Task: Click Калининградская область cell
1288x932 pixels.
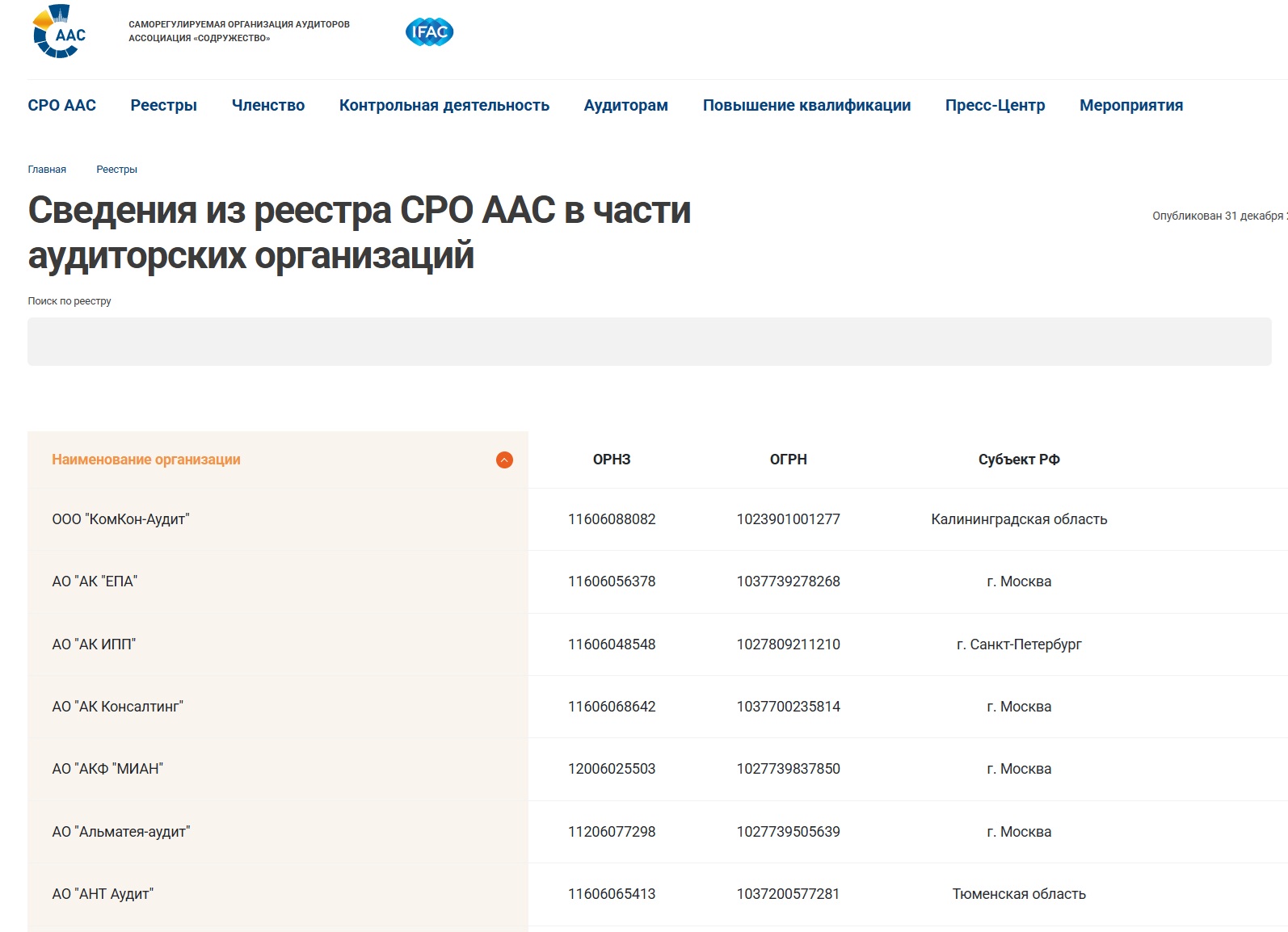Action: coord(1019,519)
